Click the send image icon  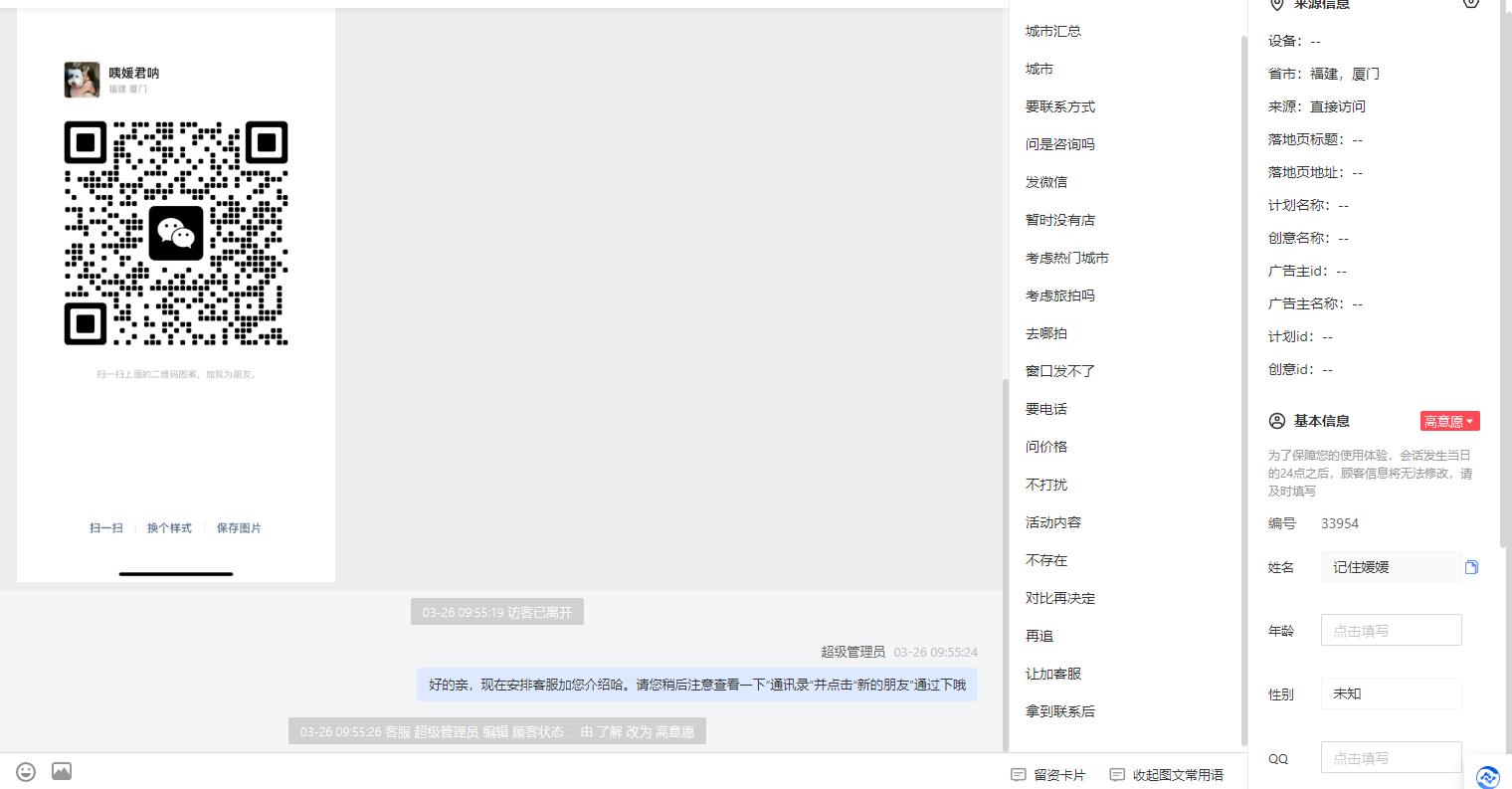(x=62, y=771)
